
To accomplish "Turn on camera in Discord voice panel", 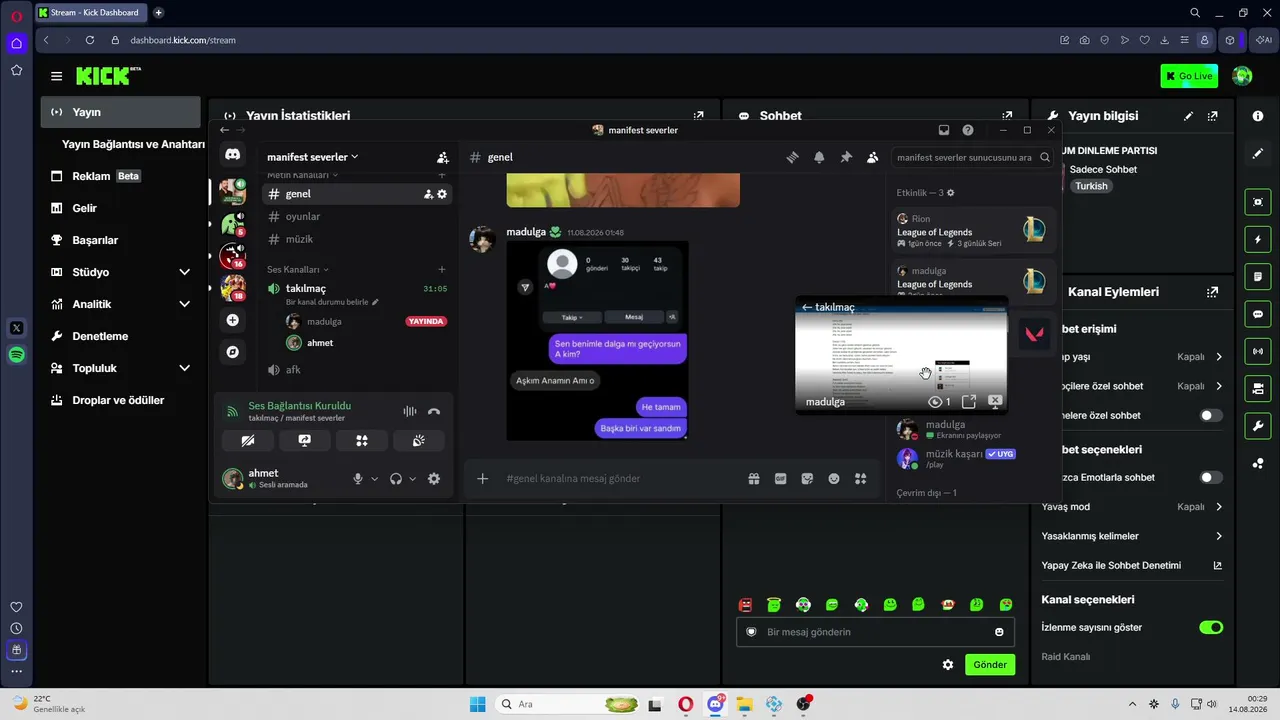I will pyautogui.click(x=248, y=440).
